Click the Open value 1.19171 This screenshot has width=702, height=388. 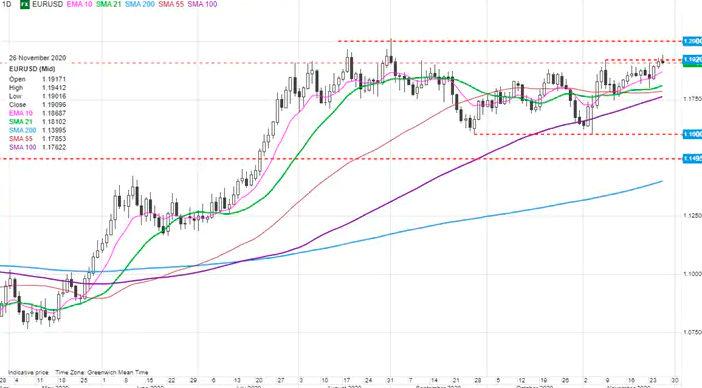(54, 79)
